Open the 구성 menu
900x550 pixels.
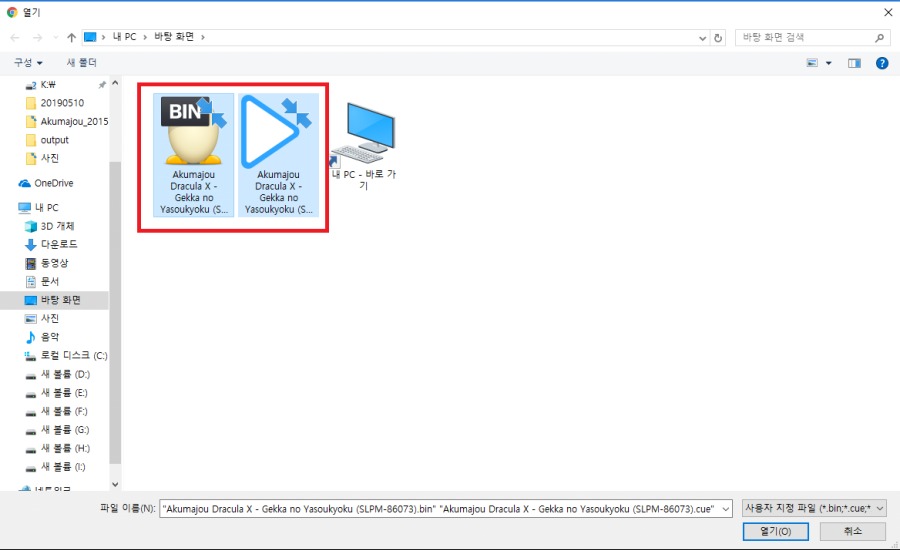[28, 63]
